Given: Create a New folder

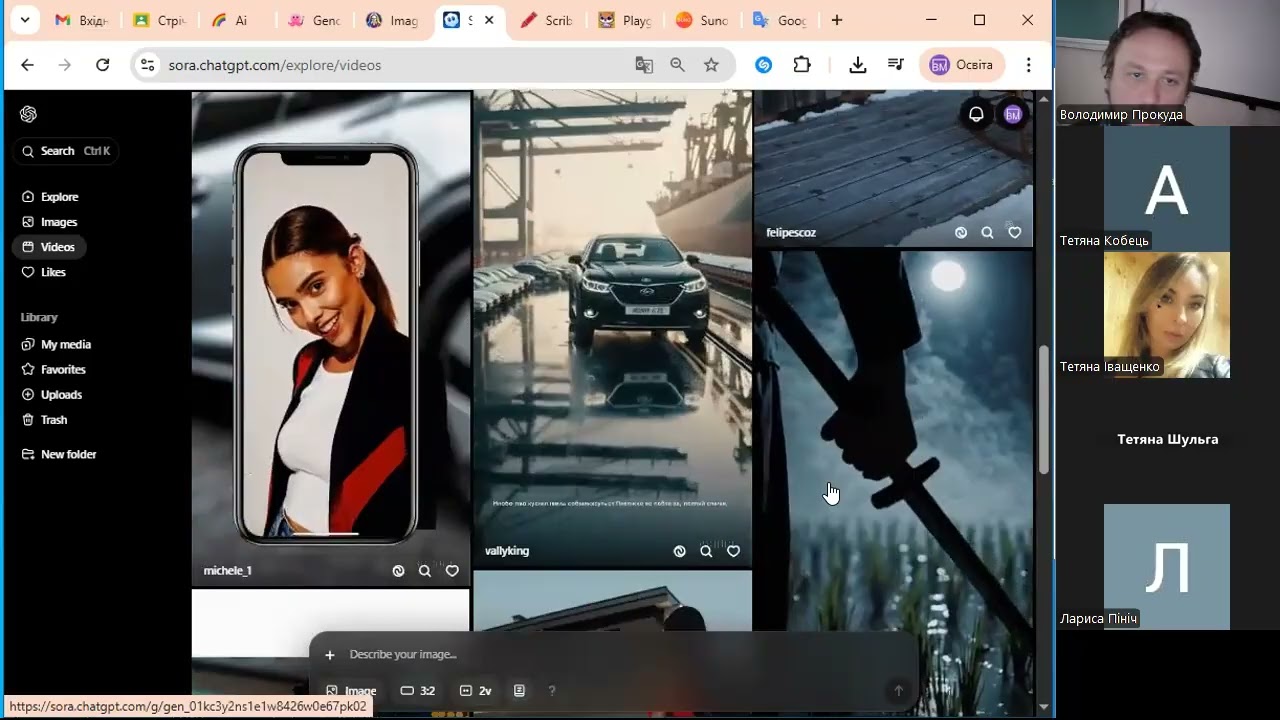Looking at the screenshot, I should click(59, 454).
